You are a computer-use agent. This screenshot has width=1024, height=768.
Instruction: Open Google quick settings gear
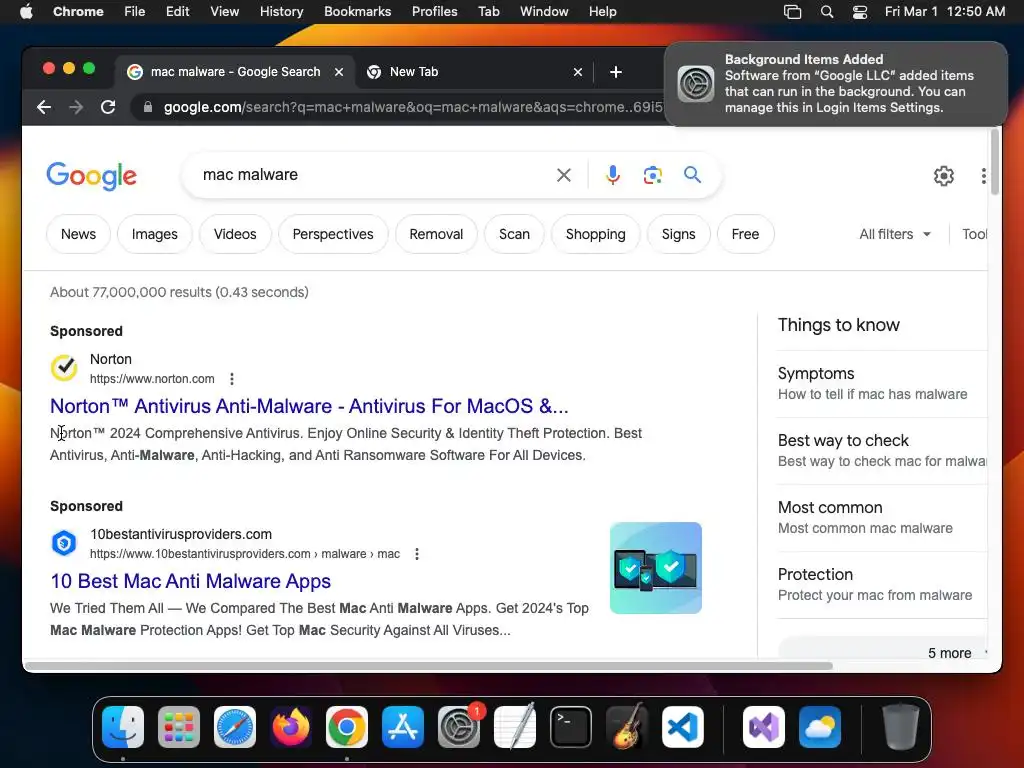[x=943, y=176]
